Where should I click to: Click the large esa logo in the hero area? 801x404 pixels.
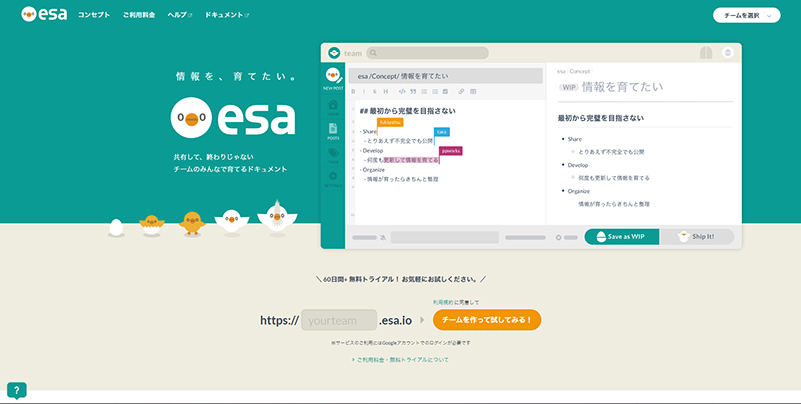[x=233, y=118]
